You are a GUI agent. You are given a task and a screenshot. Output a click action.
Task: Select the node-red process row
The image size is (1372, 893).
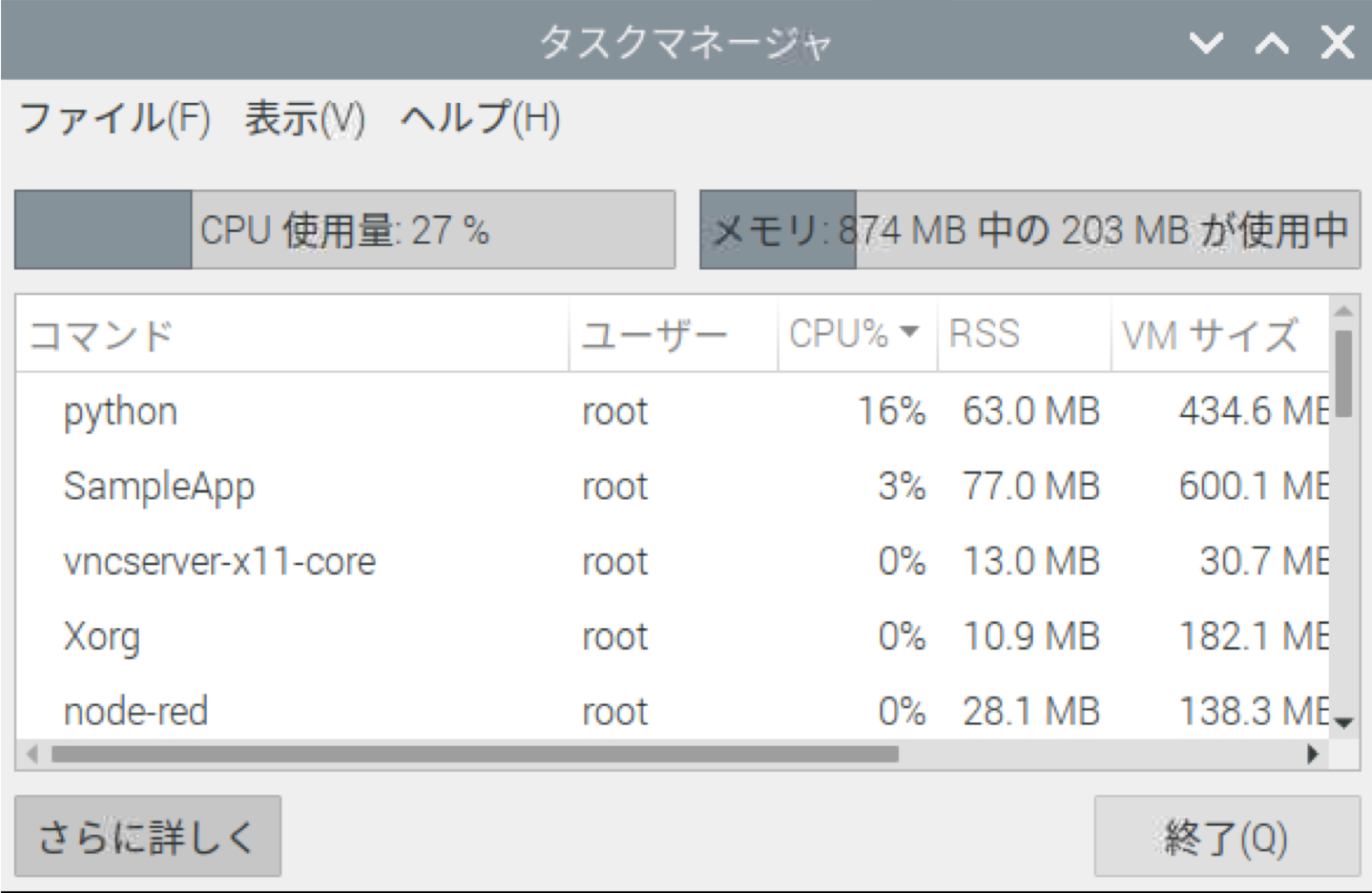point(332,710)
